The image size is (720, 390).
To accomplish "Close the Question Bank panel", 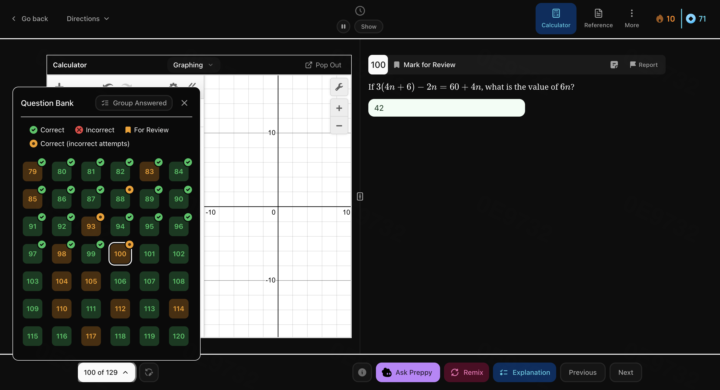I will 184,103.
